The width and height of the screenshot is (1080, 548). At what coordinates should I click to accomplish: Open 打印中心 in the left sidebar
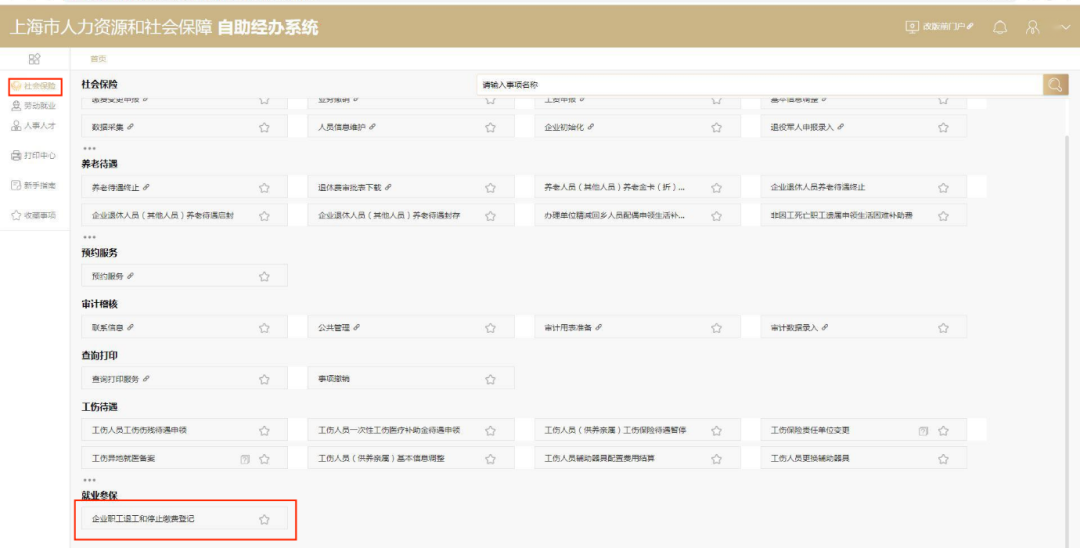tap(34, 156)
